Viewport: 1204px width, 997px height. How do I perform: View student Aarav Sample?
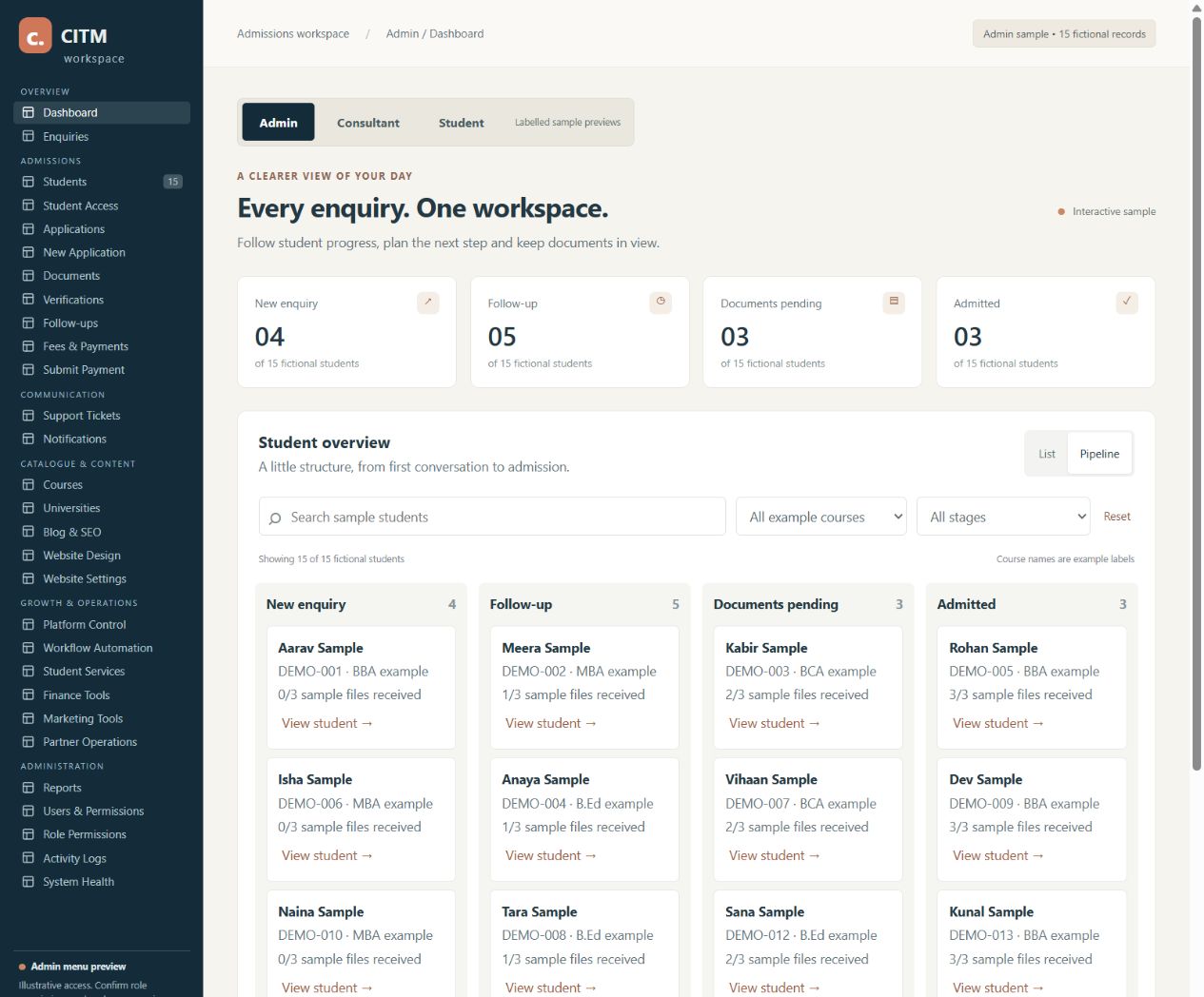click(326, 723)
